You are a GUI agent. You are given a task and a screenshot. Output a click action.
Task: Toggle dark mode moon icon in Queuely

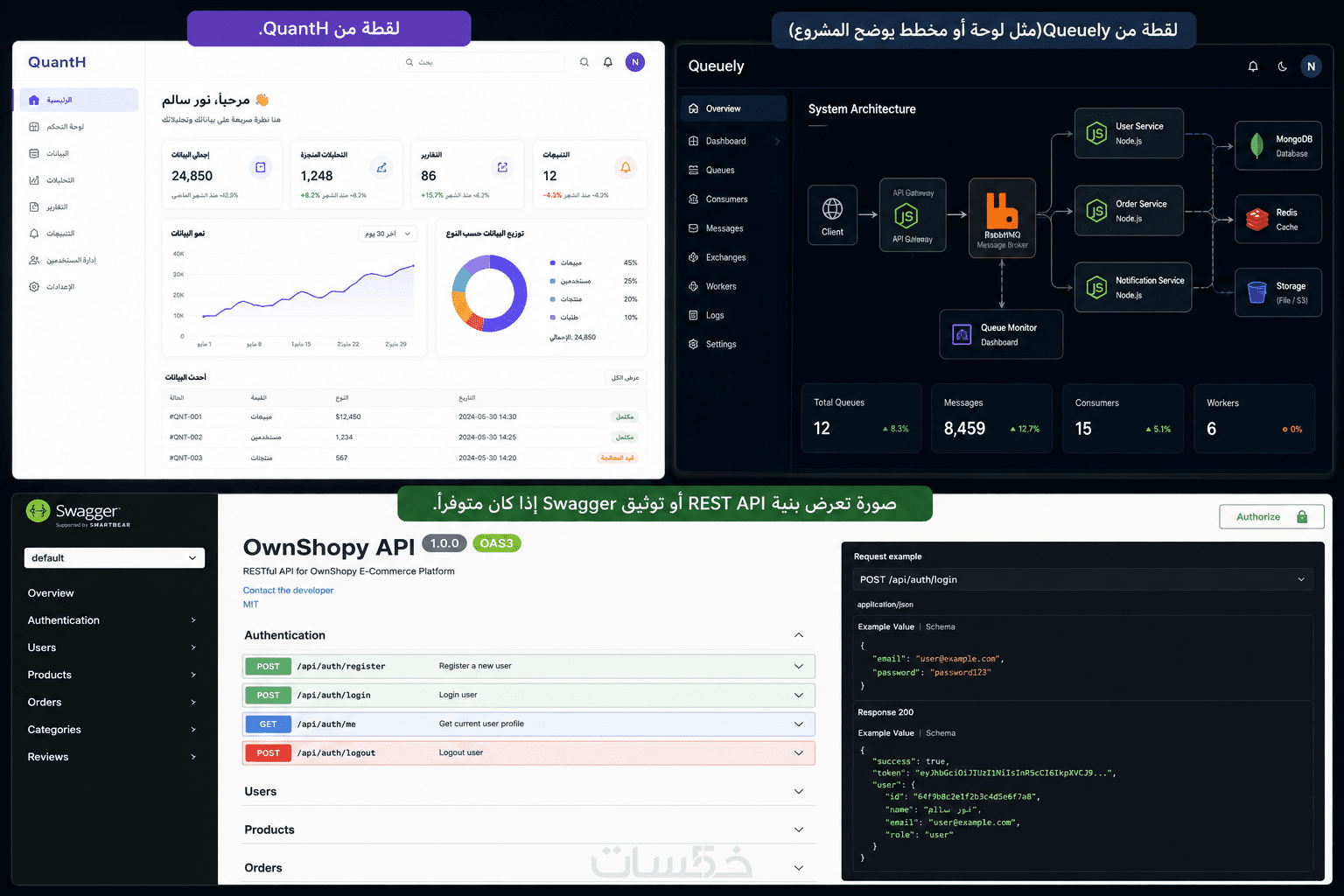[x=1282, y=66]
